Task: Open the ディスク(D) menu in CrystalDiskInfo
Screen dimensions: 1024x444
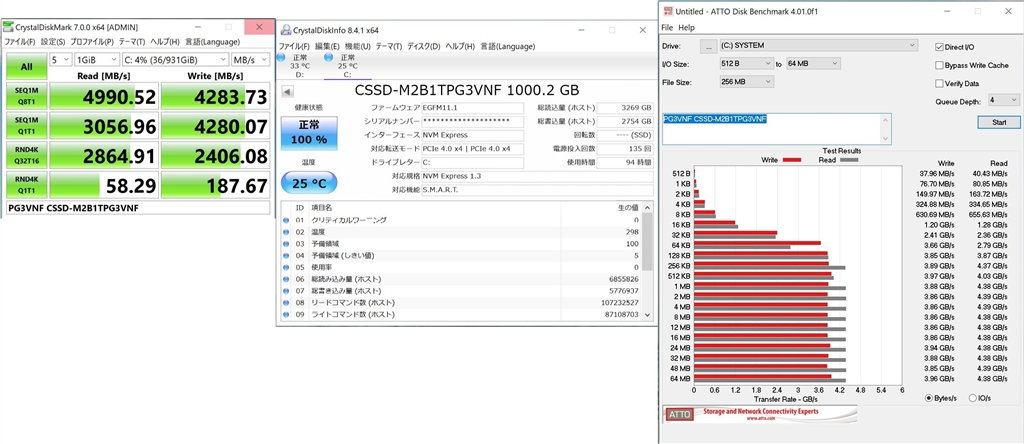Action: click(x=423, y=46)
